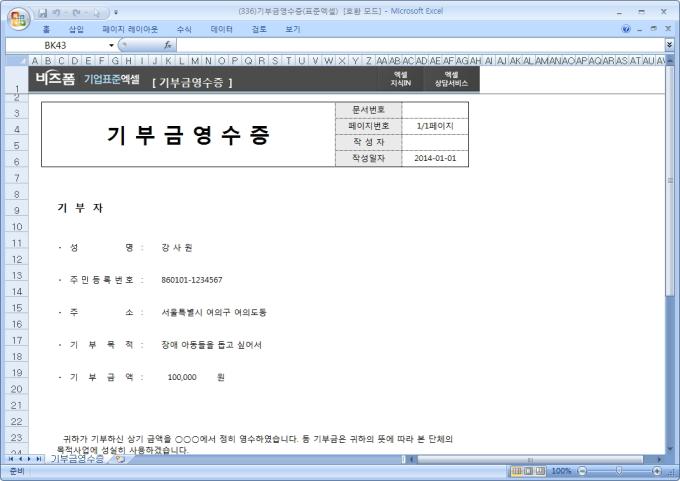The width and height of the screenshot is (680, 481).
Task: Click the 문서번호 label cell
Action: [368, 110]
